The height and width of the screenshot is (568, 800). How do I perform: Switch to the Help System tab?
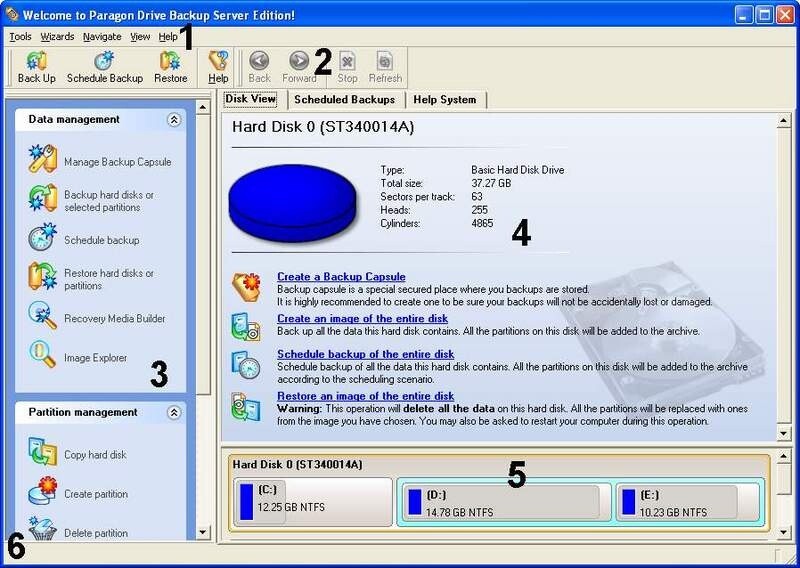pos(445,100)
